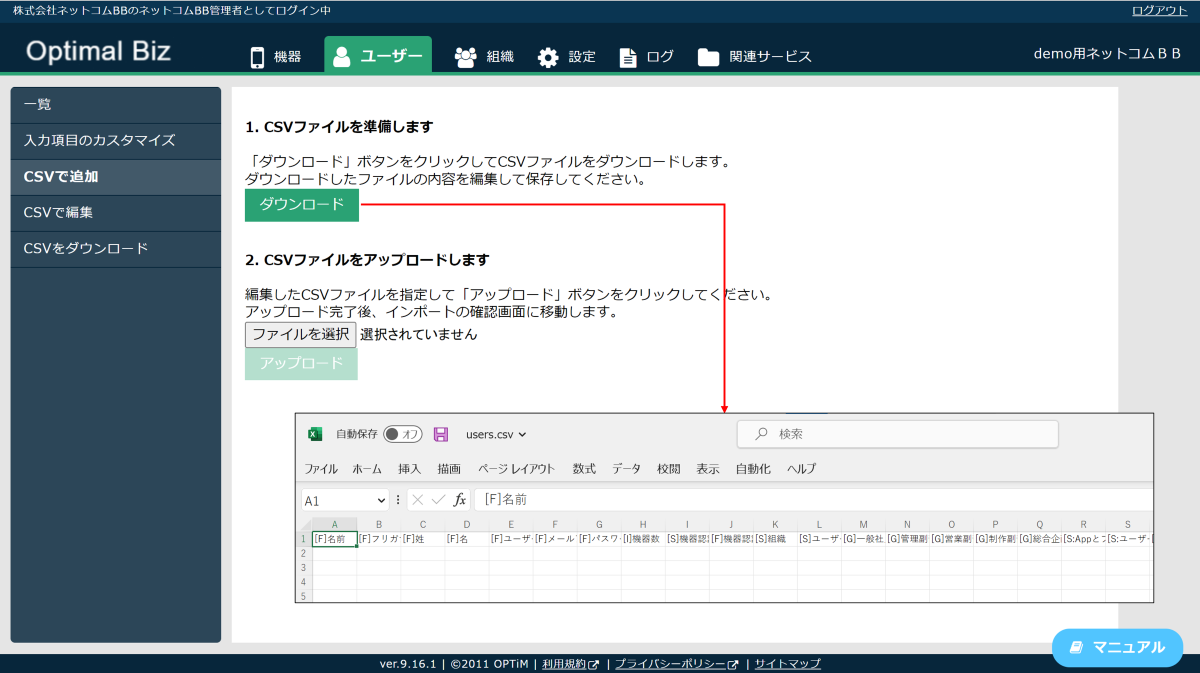Select the column A header

(335, 524)
